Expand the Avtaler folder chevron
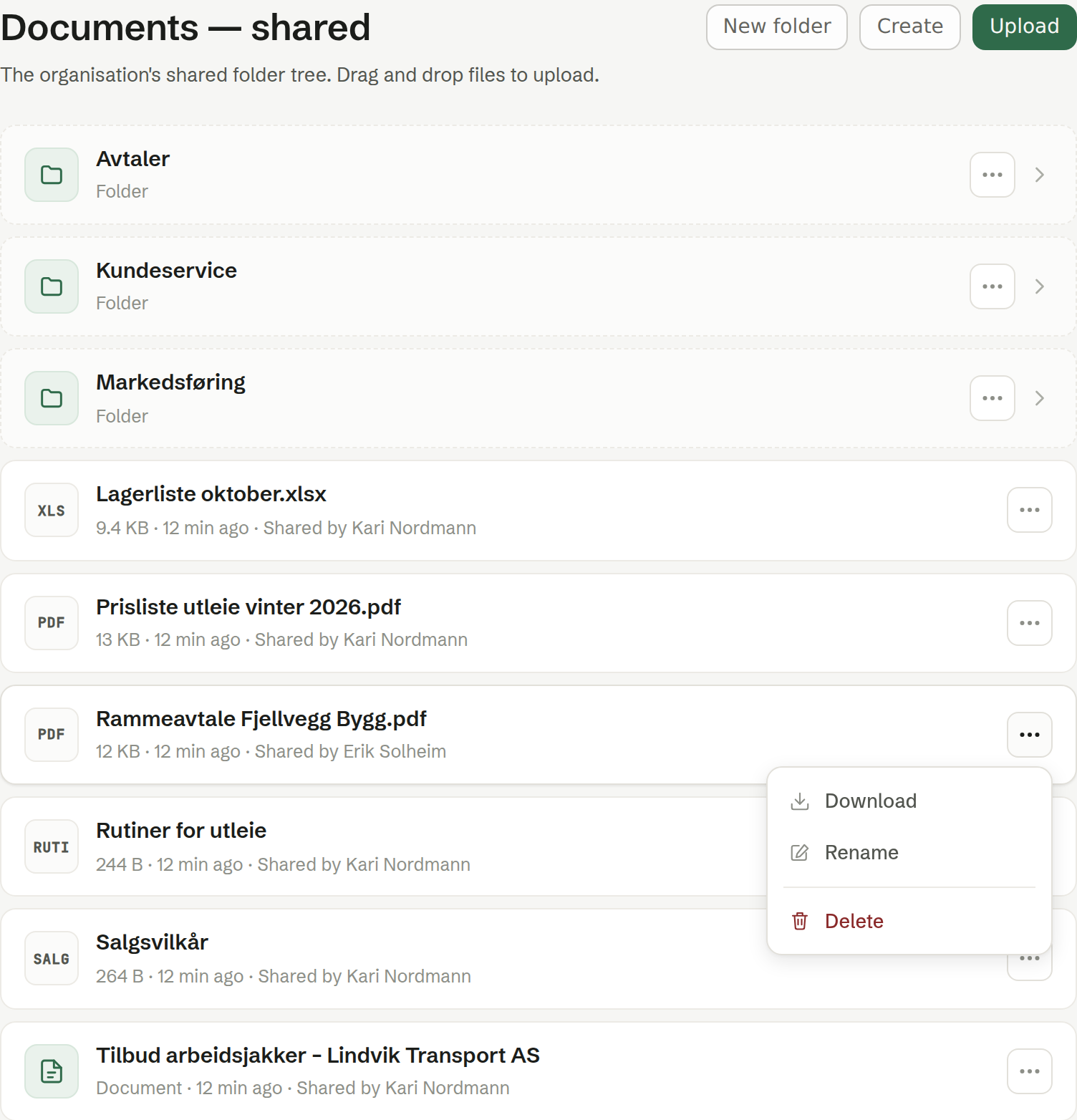The width and height of the screenshot is (1077, 1120). pyautogui.click(x=1040, y=175)
